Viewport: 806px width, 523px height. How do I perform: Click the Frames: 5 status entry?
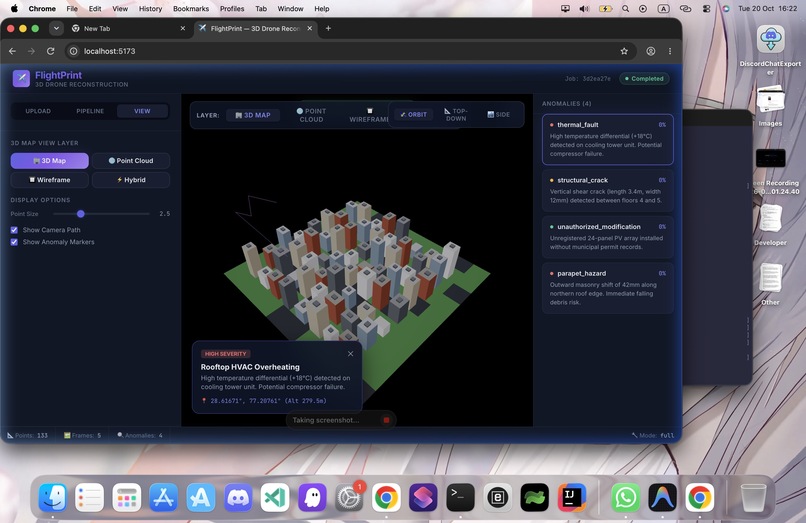tap(82, 436)
